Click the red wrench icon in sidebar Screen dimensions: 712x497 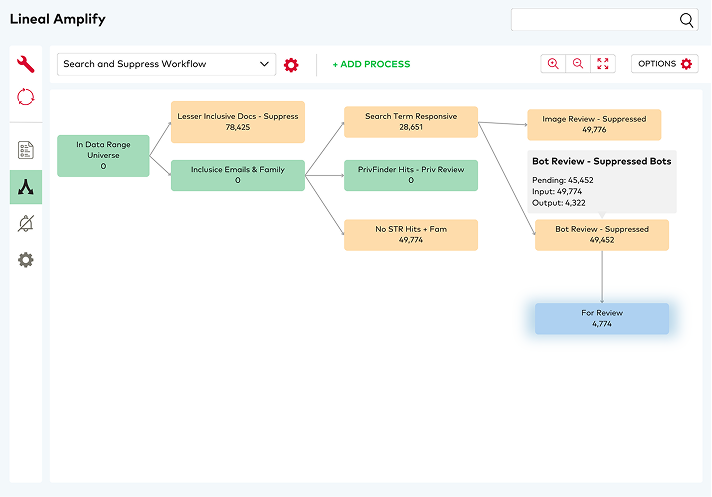tap(26, 65)
